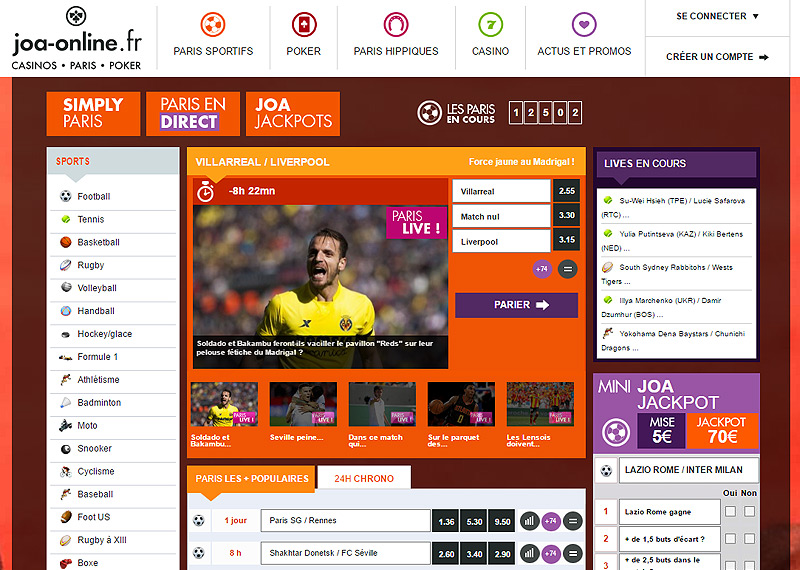Screen dimensions: 800x570
Task: Click Créer un compte button
Action: pyautogui.click(x=717, y=57)
